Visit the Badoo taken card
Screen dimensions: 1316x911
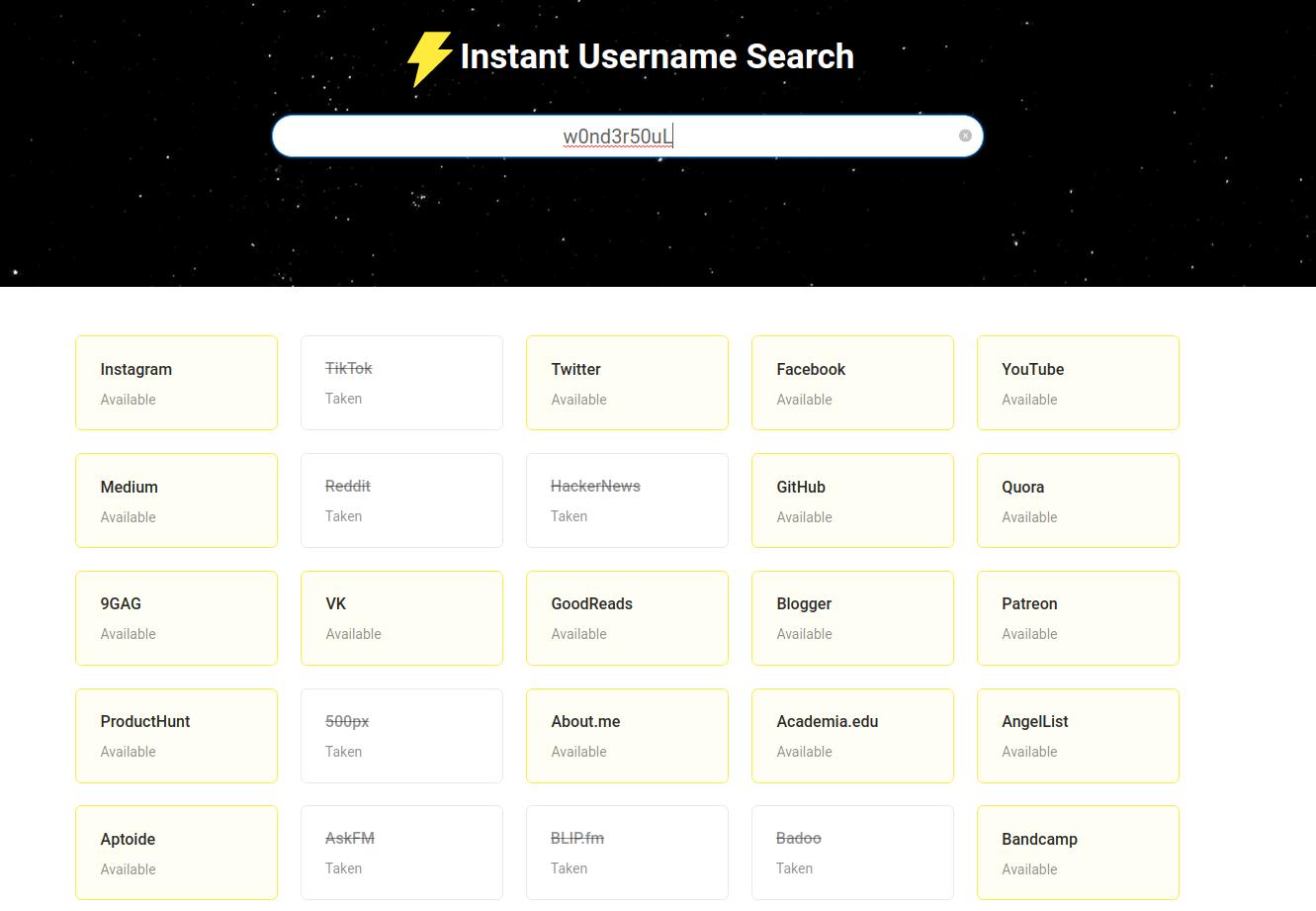click(852, 853)
